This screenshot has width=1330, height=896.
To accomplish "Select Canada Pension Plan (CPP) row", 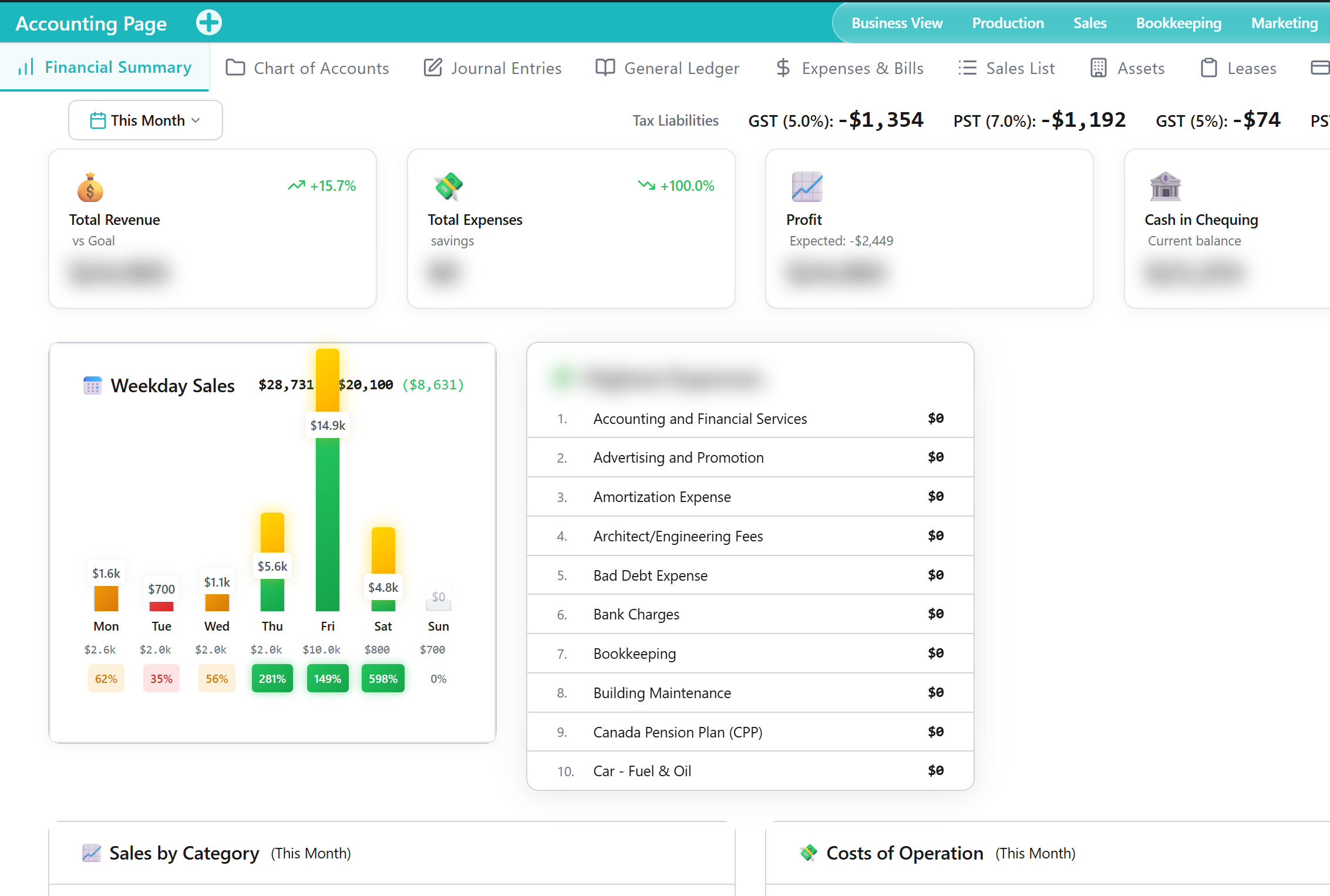I will click(x=750, y=732).
